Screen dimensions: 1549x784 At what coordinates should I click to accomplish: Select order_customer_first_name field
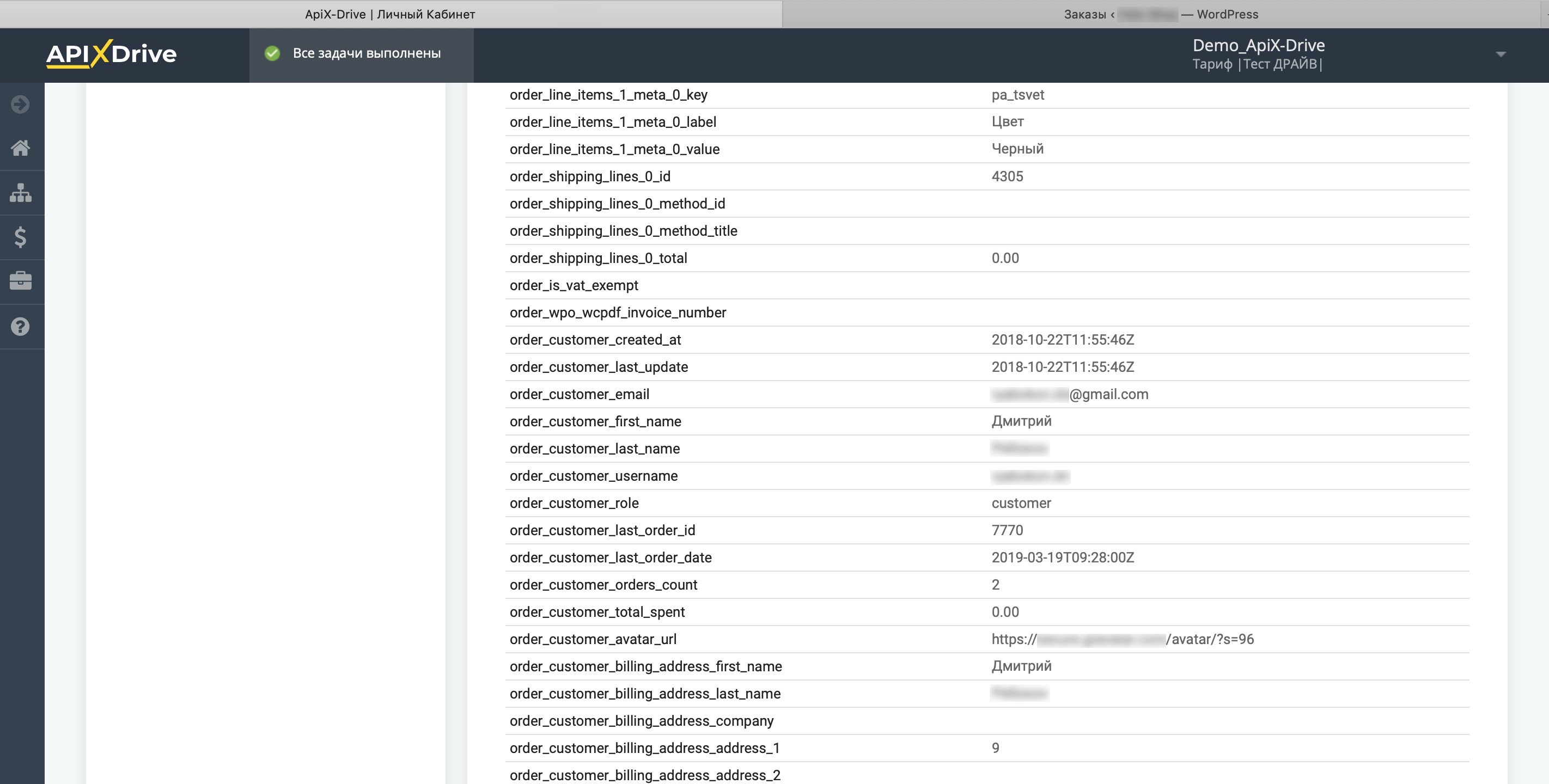pos(595,421)
